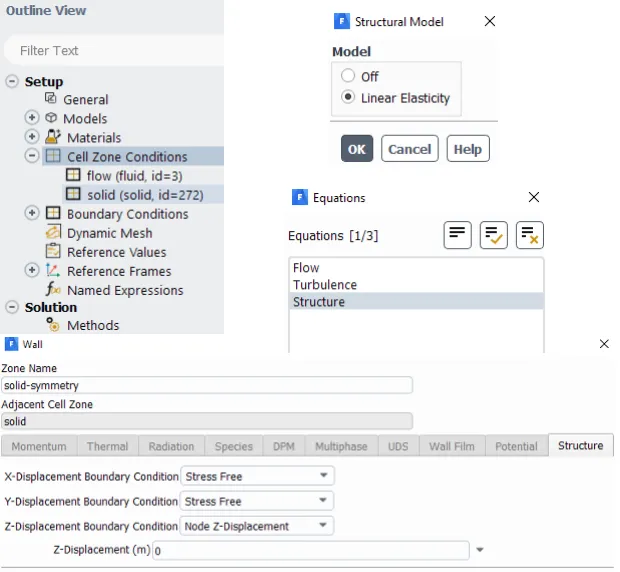Expand the Reference Frames node

pos(32,270)
